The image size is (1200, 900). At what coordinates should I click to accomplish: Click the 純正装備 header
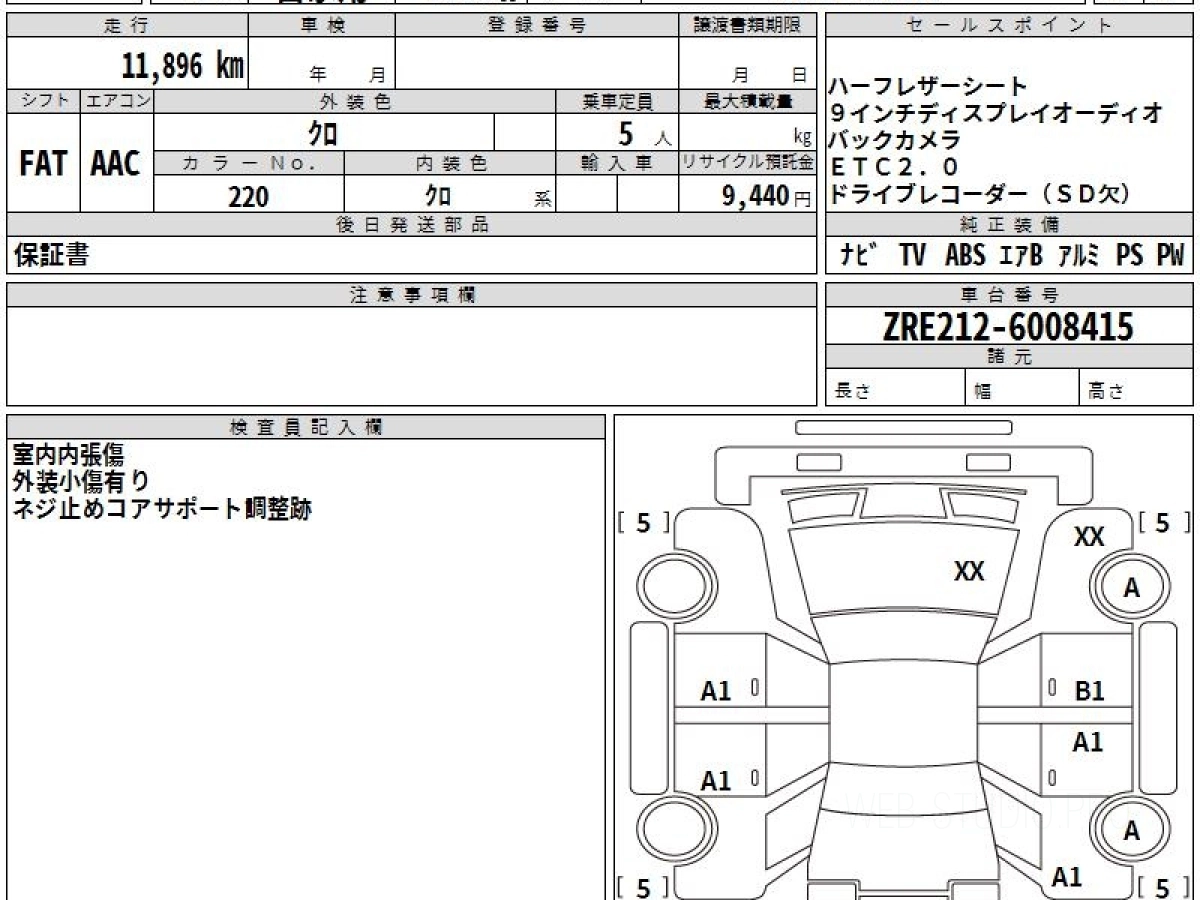(1009, 225)
